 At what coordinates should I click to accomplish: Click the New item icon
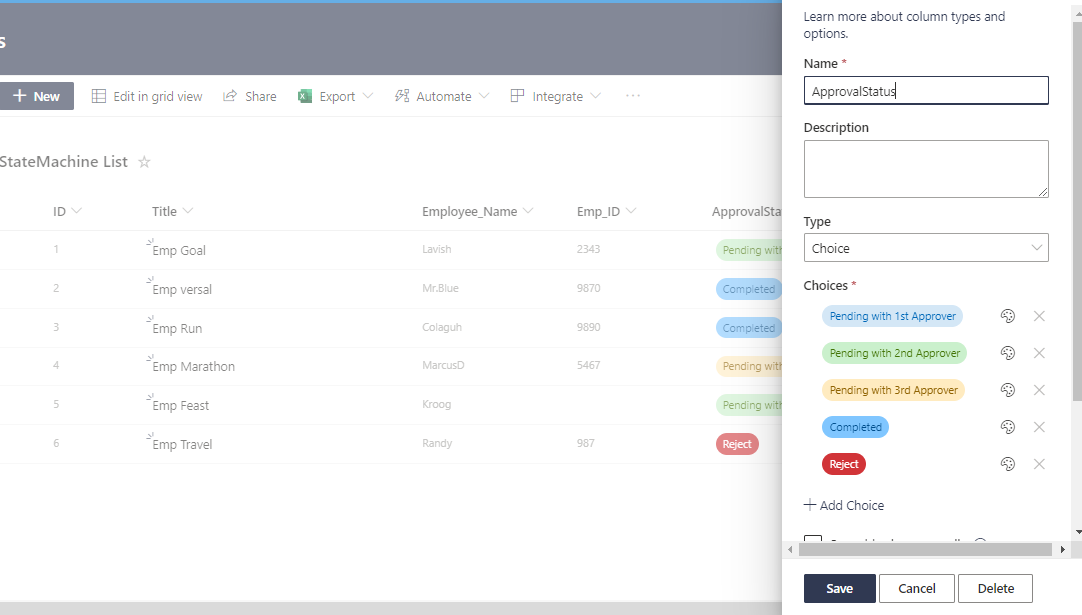(x=21, y=95)
